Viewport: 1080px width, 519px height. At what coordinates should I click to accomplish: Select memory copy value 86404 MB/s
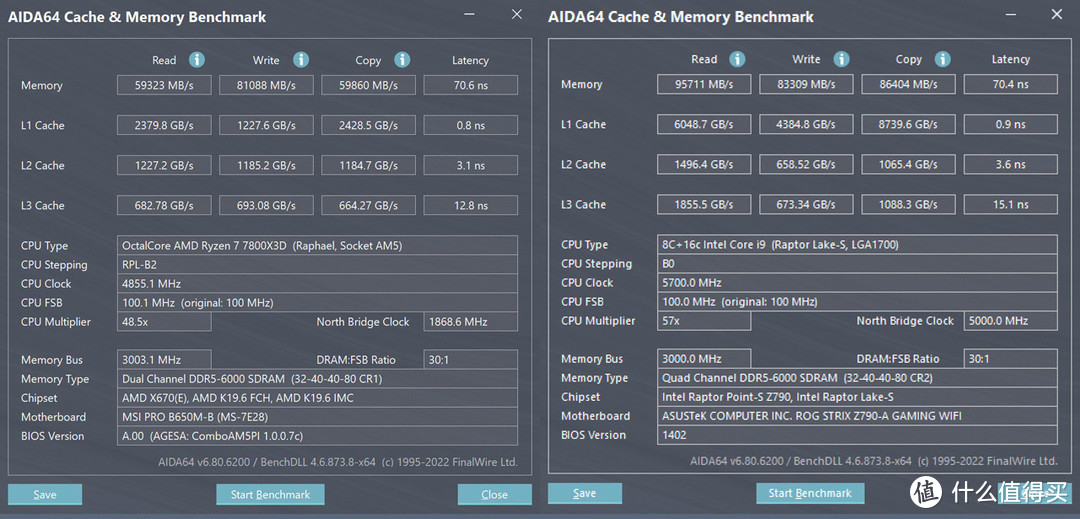[x=908, y=85]
